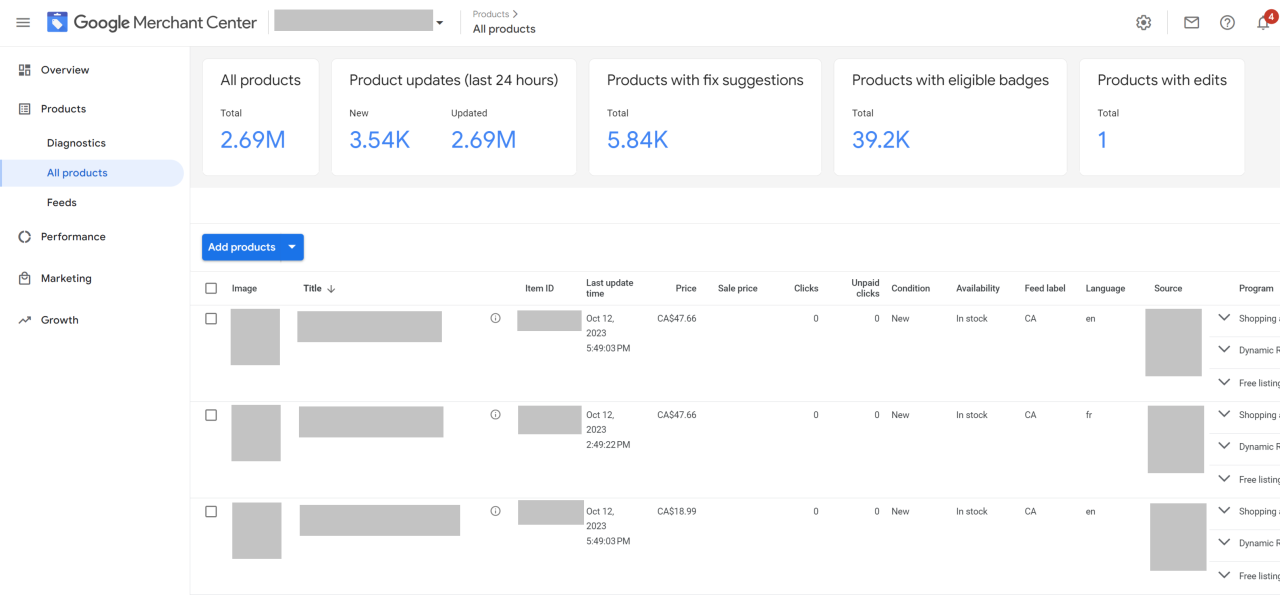Tick the second product row checkbox
1280x595 pixels.
click(x=211, y=414)
